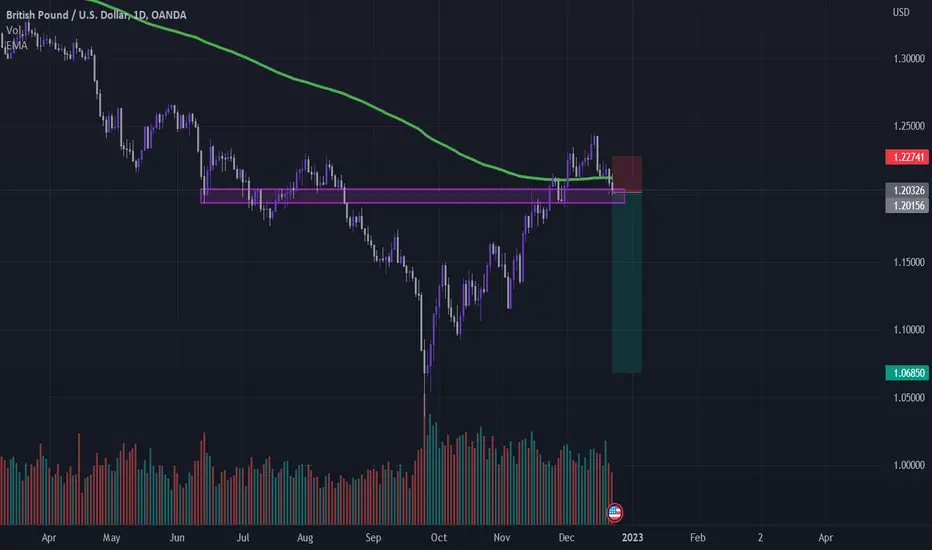Click the 1.20326 current price label
This screenshot has width=932, height=550.
pyautogui.click(x=907, y=190)
